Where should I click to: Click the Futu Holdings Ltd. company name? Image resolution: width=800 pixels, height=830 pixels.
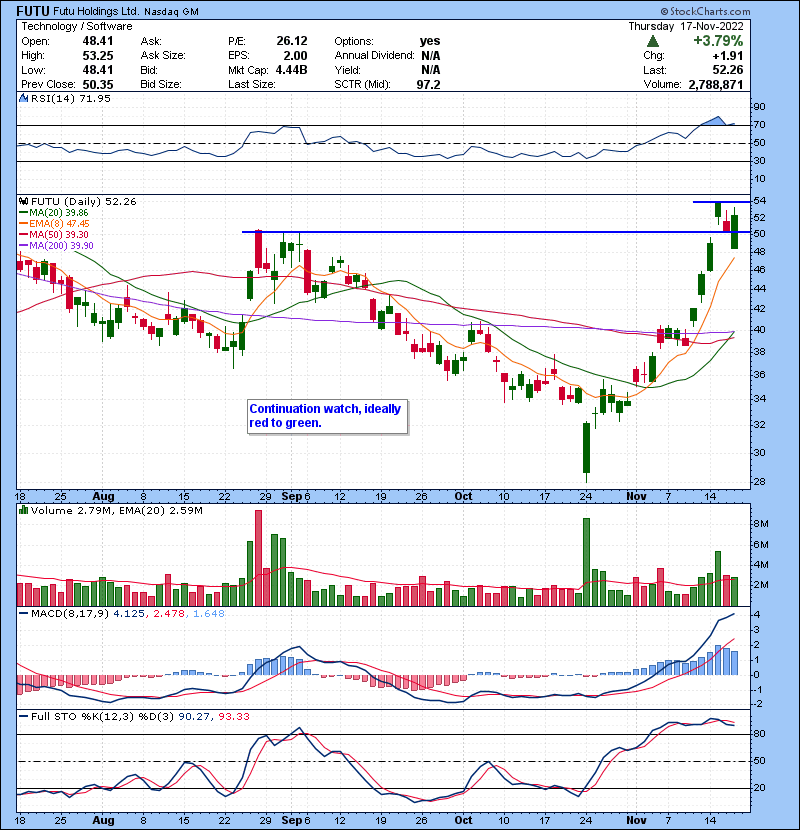point(96,11)
